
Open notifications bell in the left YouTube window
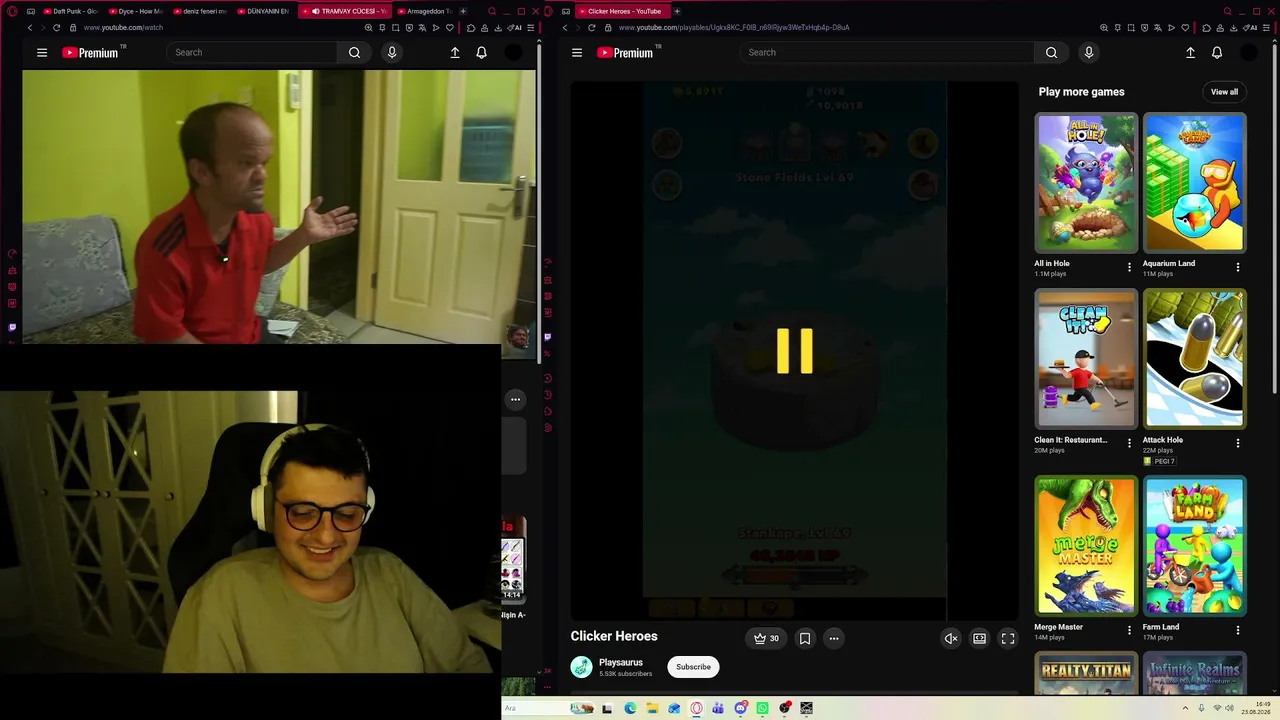click(481, 52)
